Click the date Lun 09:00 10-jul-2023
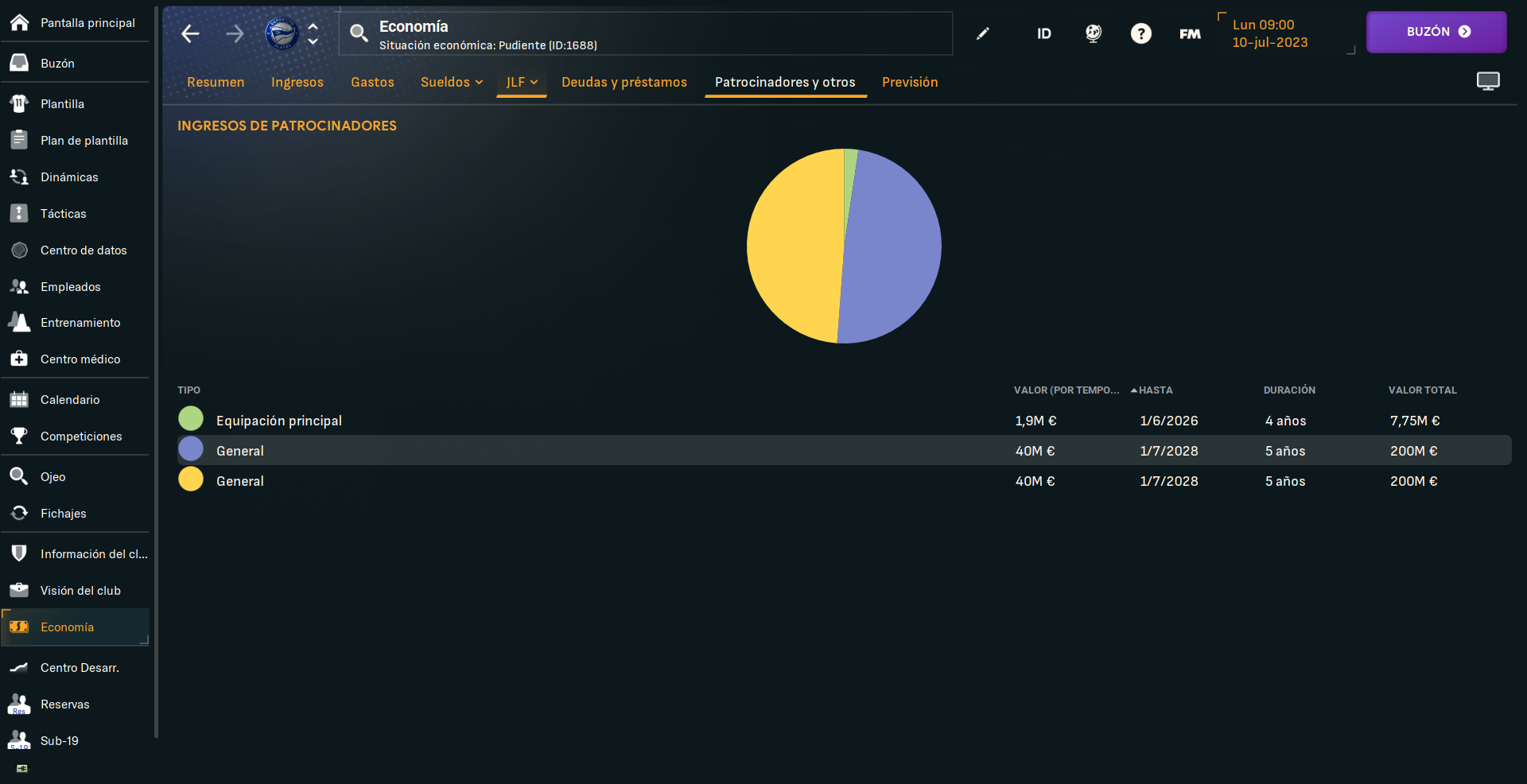1527x784 pixels. pyautogui.click(x=1270, y=33)
